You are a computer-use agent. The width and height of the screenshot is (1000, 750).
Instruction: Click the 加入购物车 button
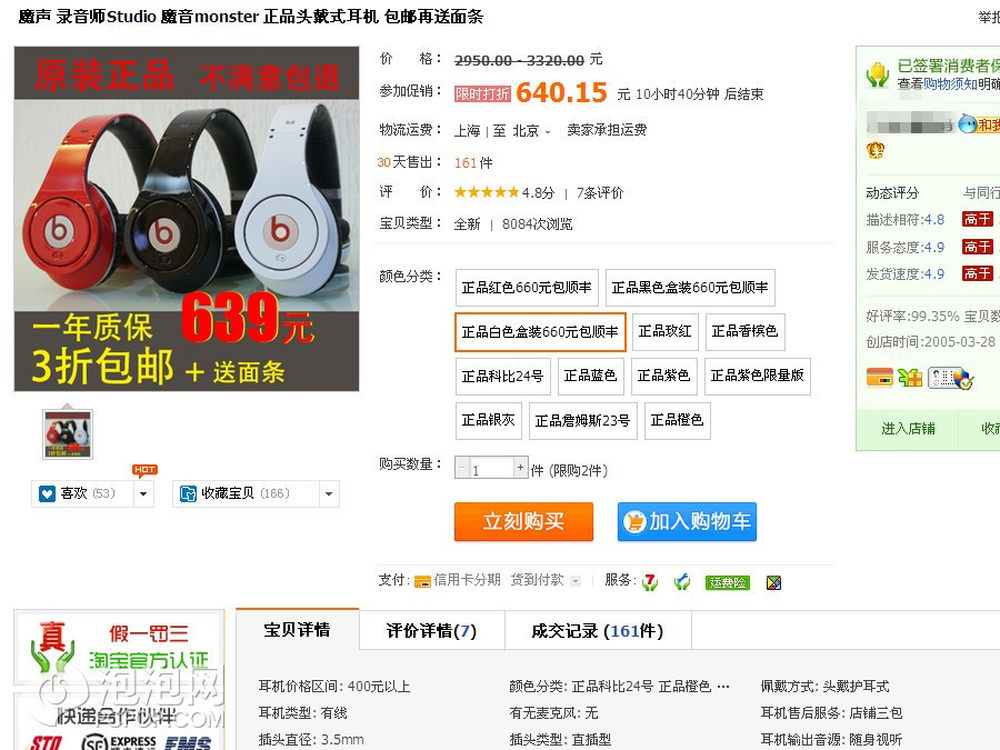click(687, 522)
